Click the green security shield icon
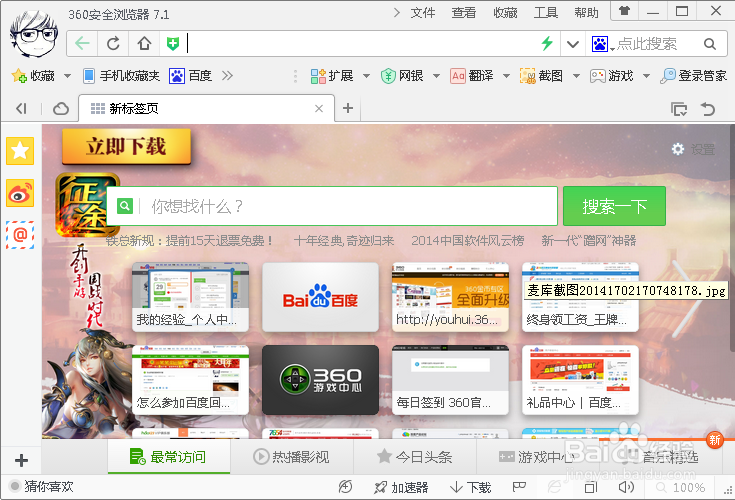 click(x=173, y=44)
